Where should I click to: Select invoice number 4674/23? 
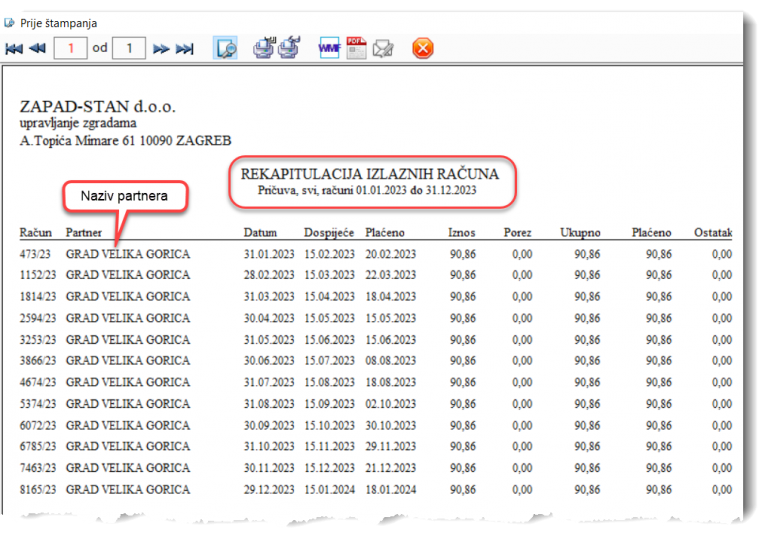pos(38,383)
